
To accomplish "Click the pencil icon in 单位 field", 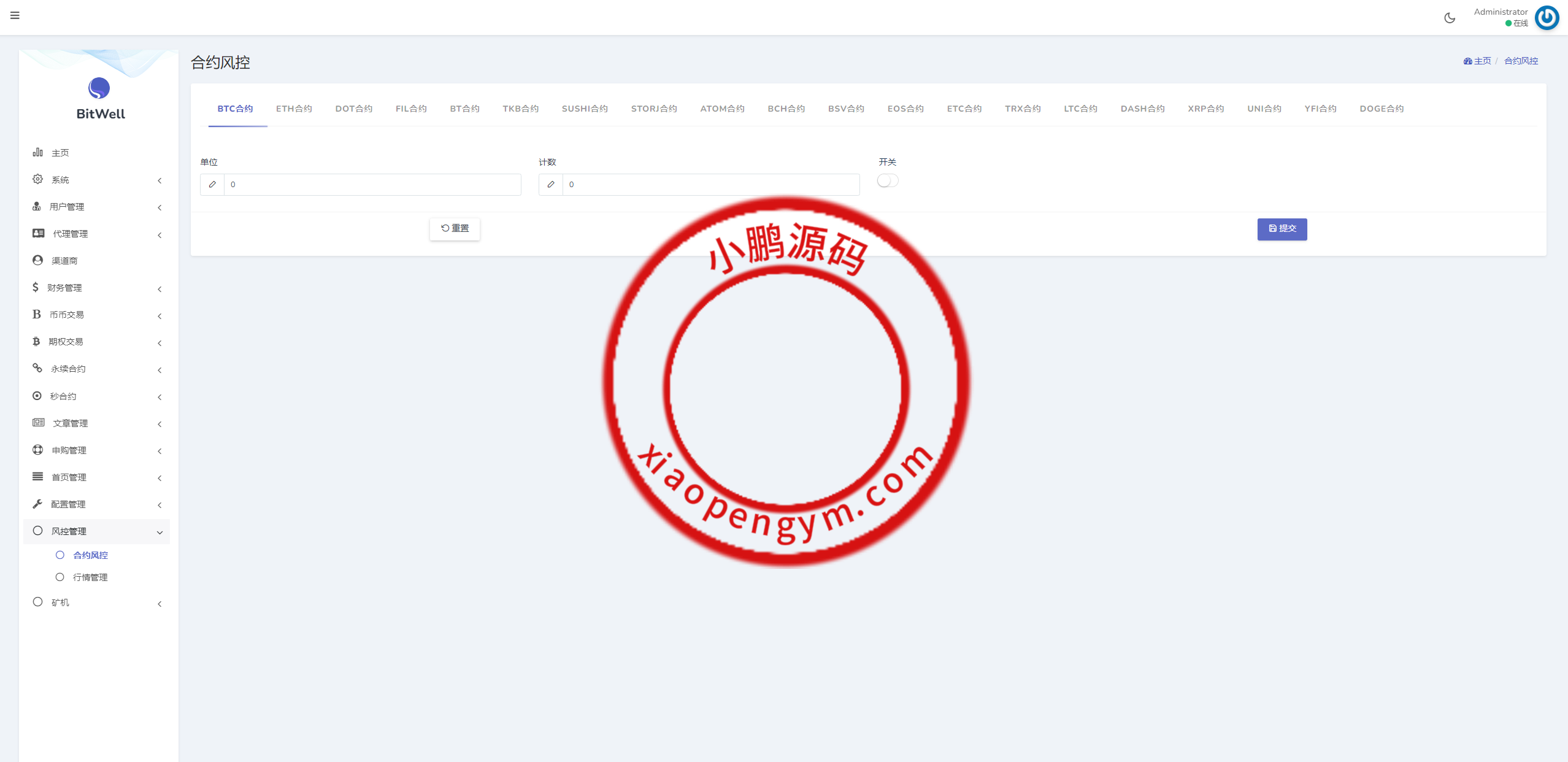I will pyautogui.click(x=212, y=185).
